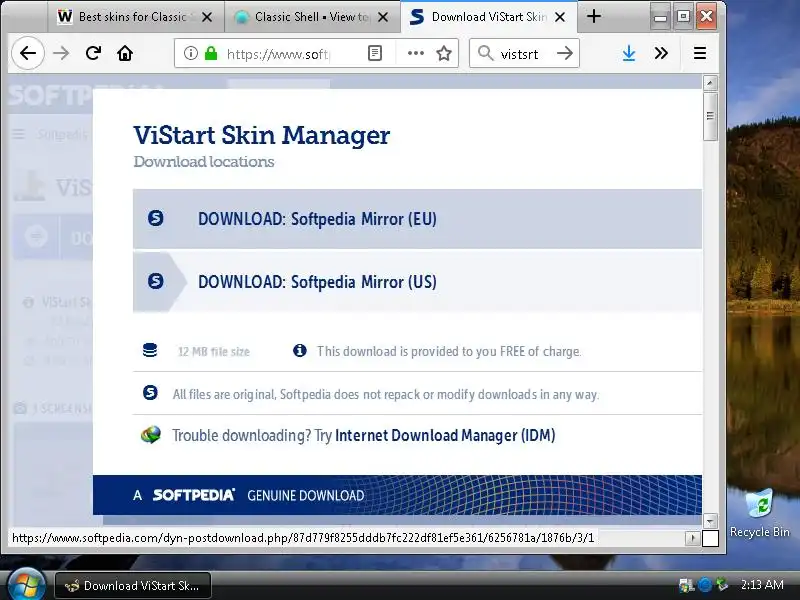Click the Softpedia S icon beside EU mirror

click(x=156, y=218)
